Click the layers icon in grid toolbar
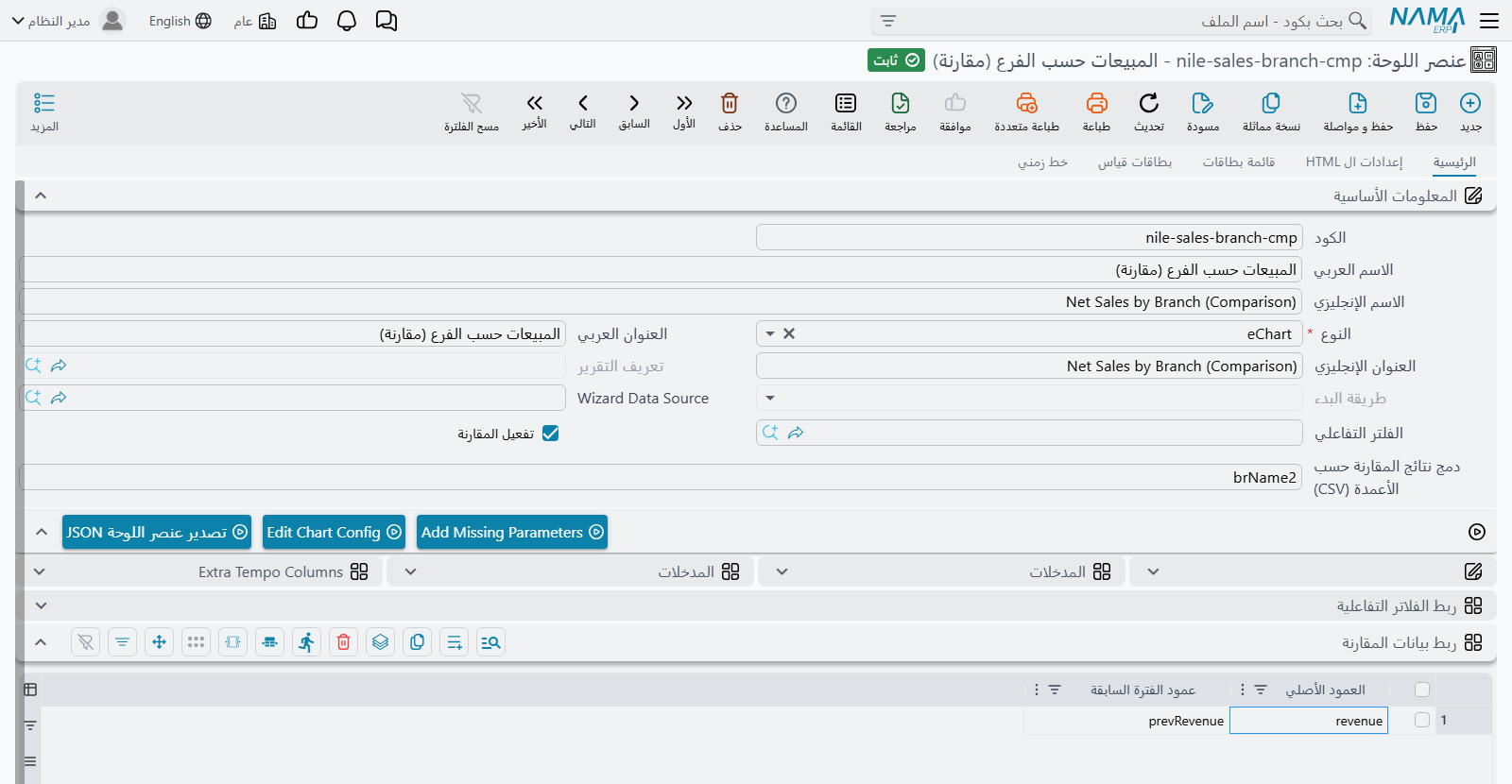Viewport: 1512px width, 784px height. coord(380,642)
